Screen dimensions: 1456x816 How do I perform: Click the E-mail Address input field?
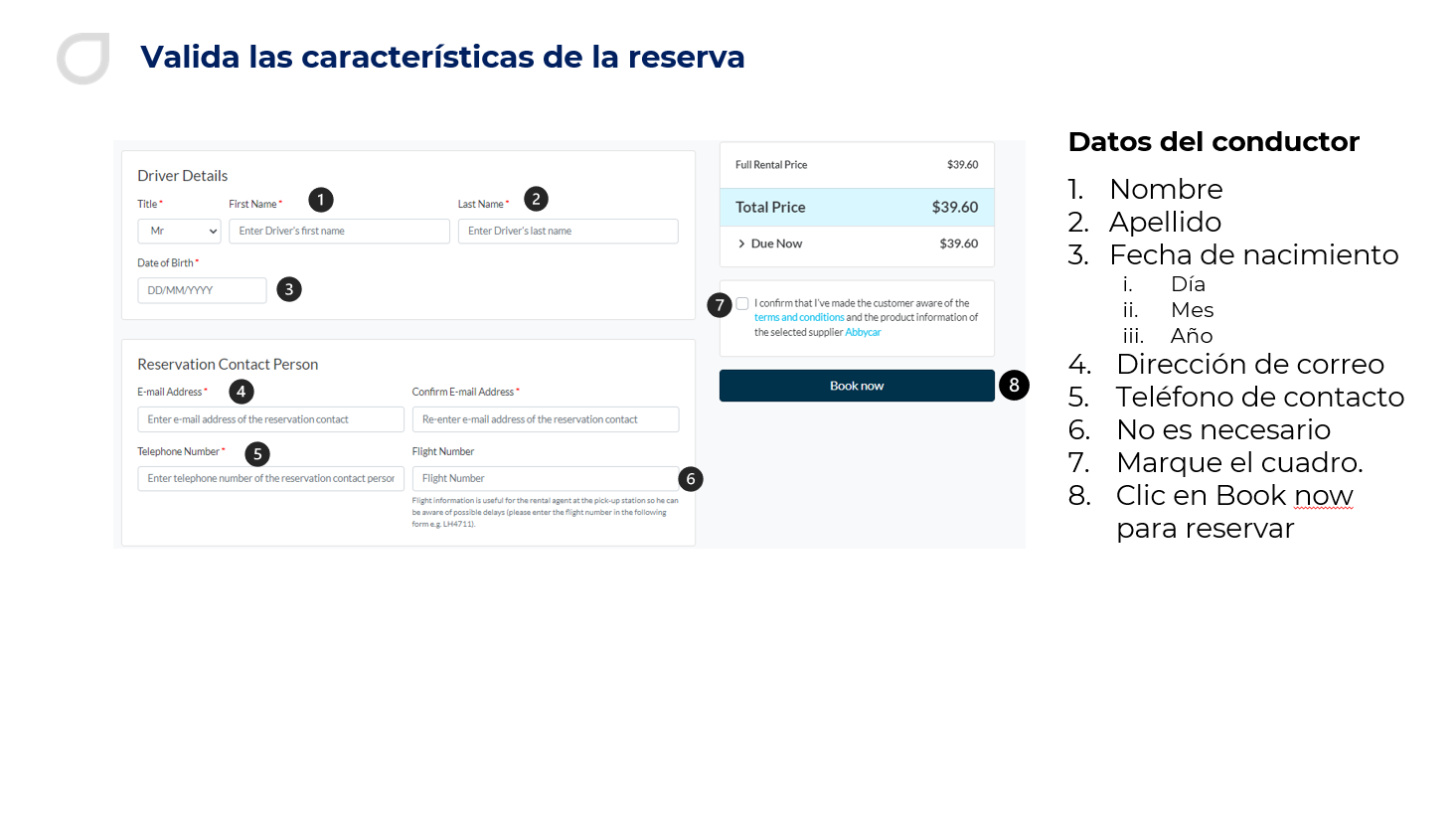[270, 419]
